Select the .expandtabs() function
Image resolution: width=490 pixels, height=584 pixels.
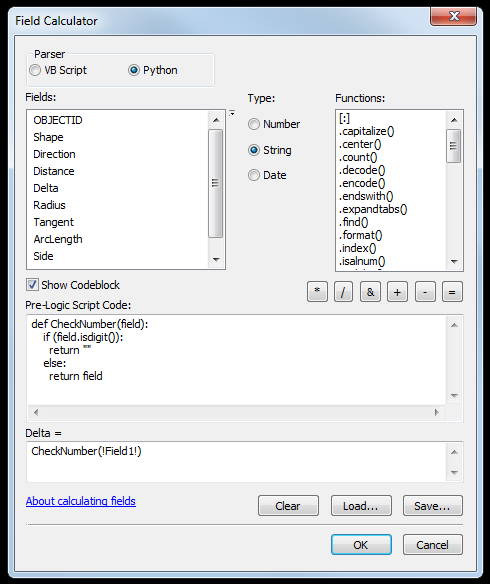click(x=373, y=209)
